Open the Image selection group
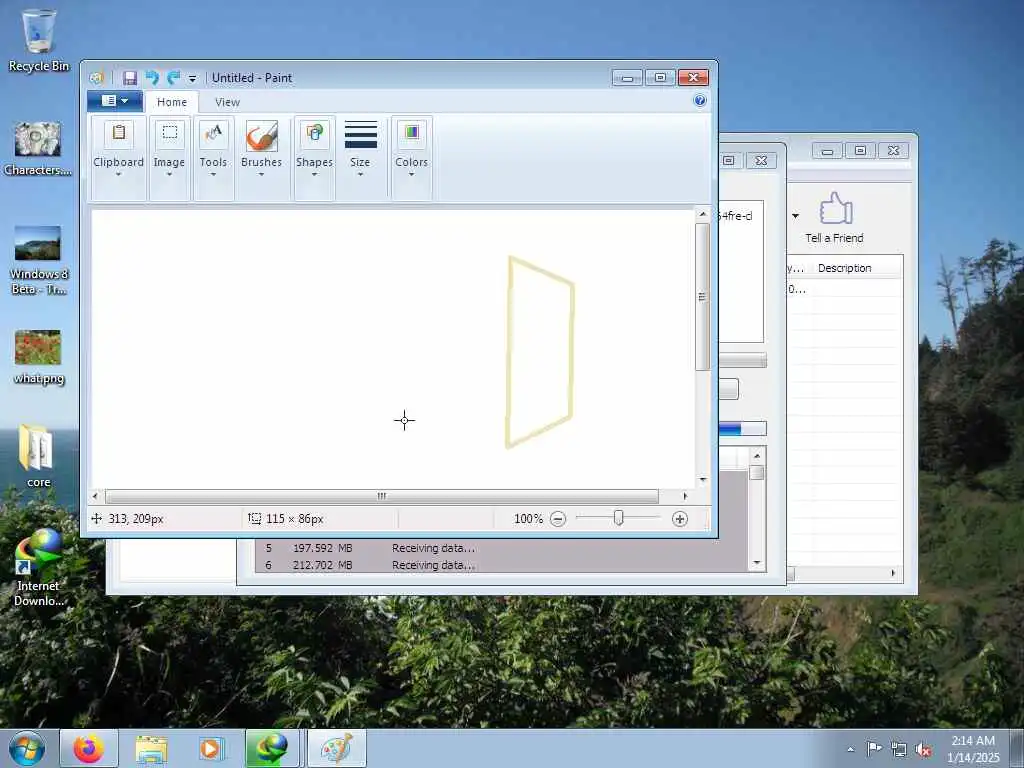 [x=169, y=158]
